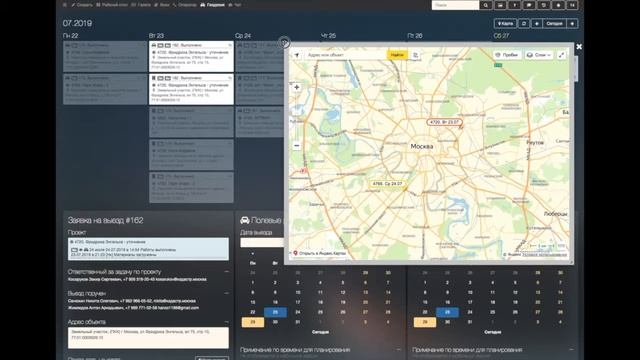Select the second card under Пн 22
Image resolution: width=640 pixels, height=360 pixels.
[105, 89]
